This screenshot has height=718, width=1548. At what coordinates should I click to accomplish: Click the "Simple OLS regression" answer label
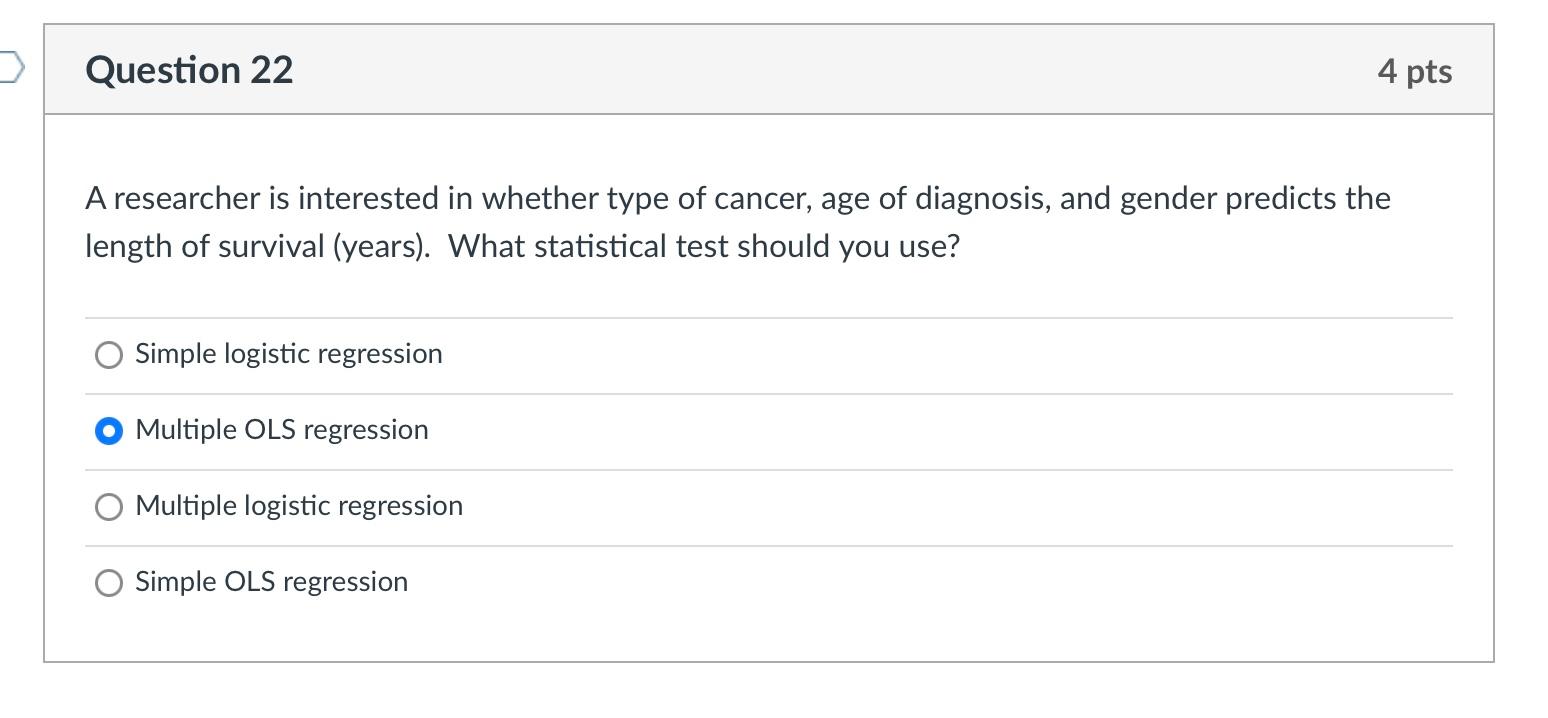pyautogui.click(x=272, y=582)
